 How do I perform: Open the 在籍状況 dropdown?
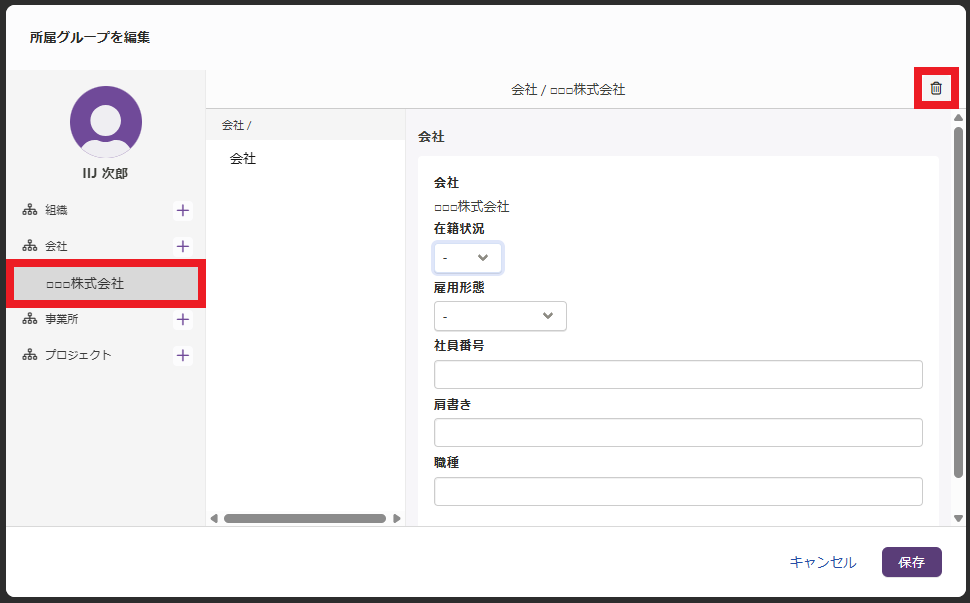[x=467, y=258]
